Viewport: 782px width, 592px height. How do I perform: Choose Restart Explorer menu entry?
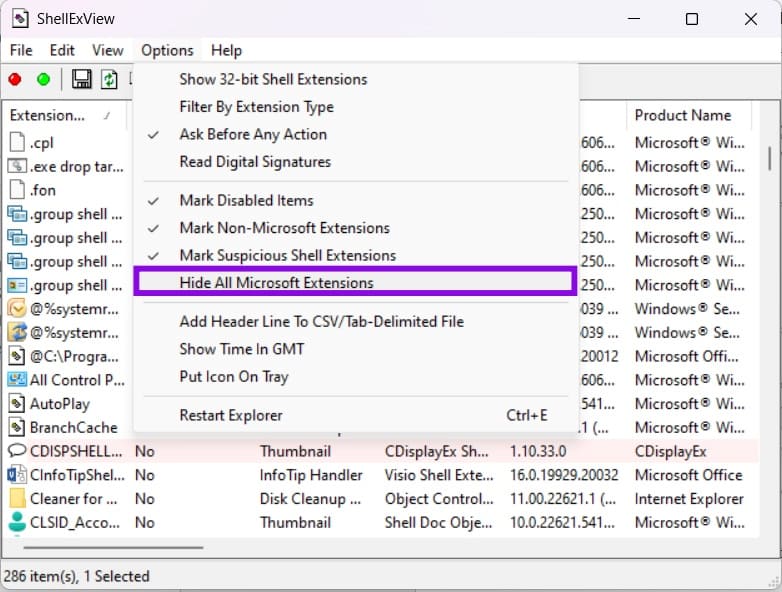click(355, 415)
